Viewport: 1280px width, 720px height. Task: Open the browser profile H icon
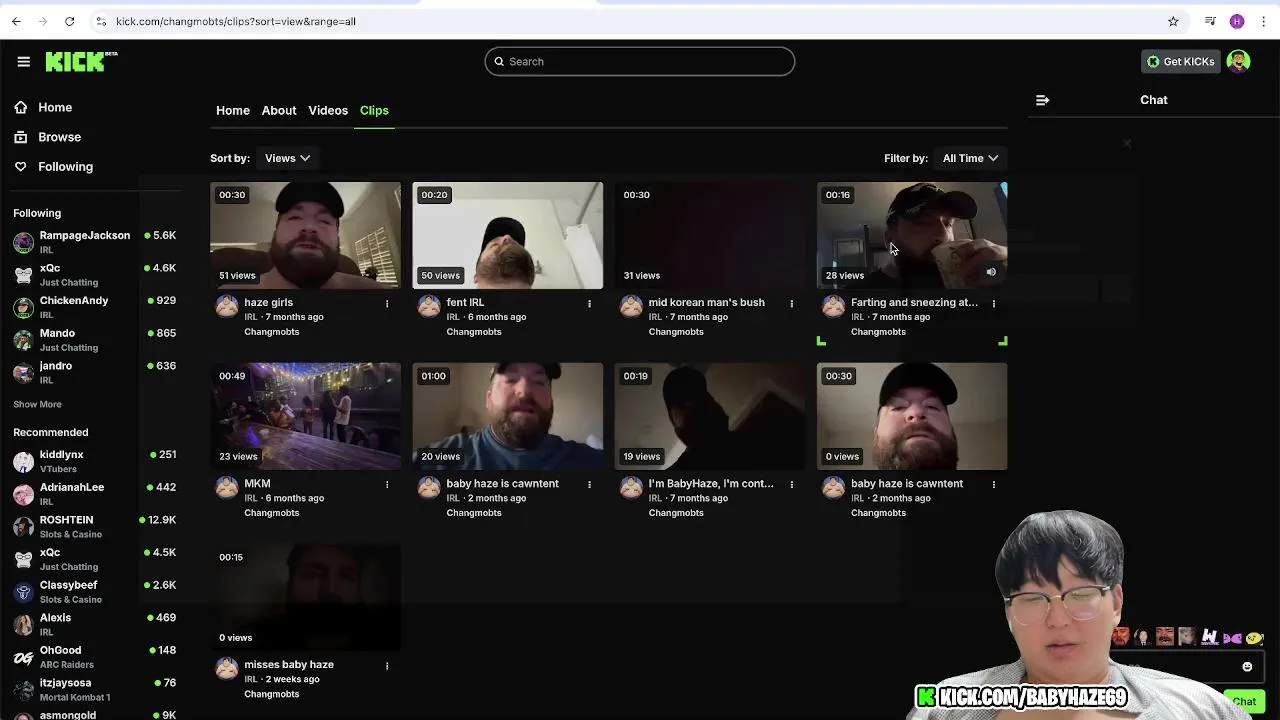click(x=1237, y=21)
